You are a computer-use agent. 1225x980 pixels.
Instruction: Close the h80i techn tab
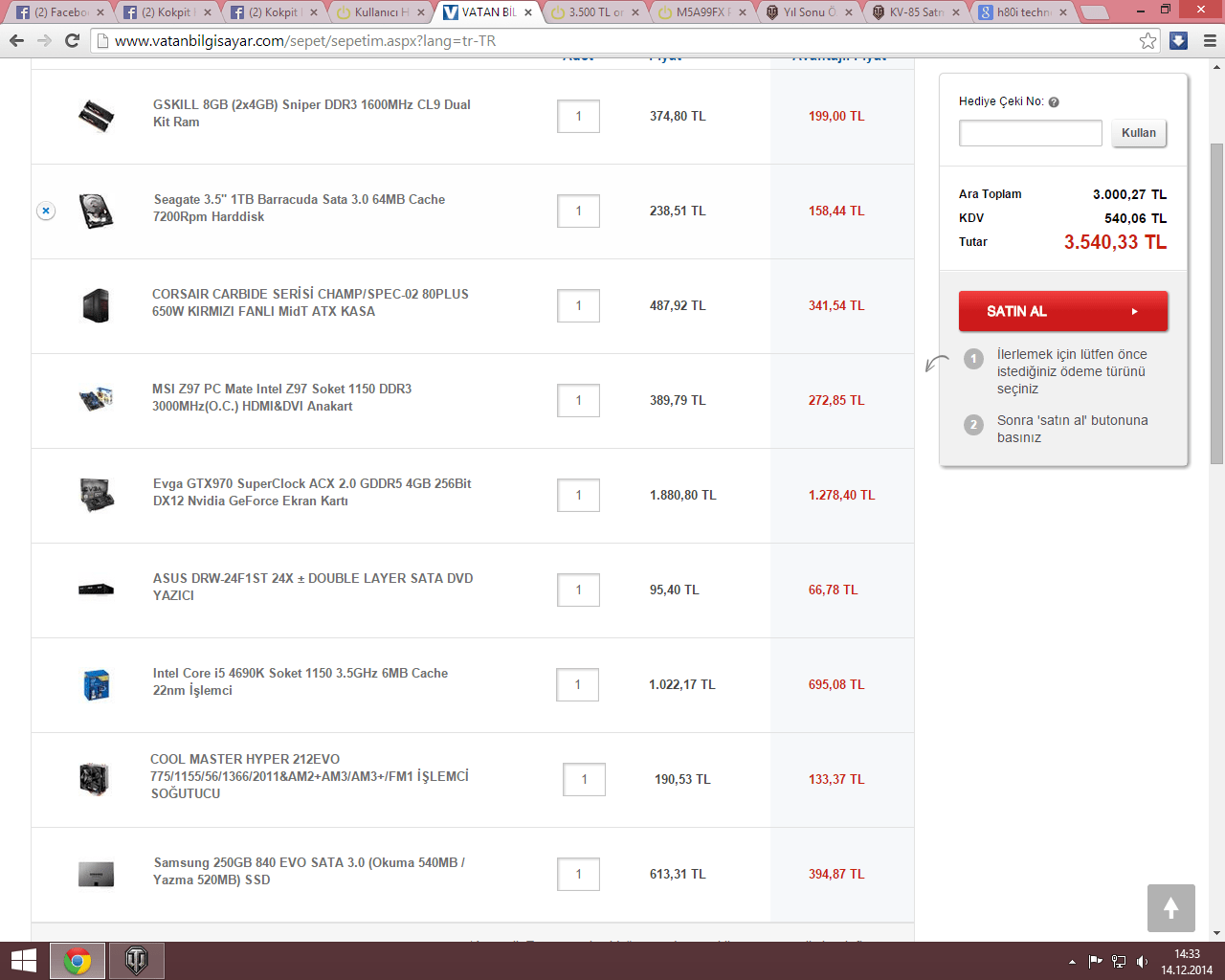[x=1063, y=12]
